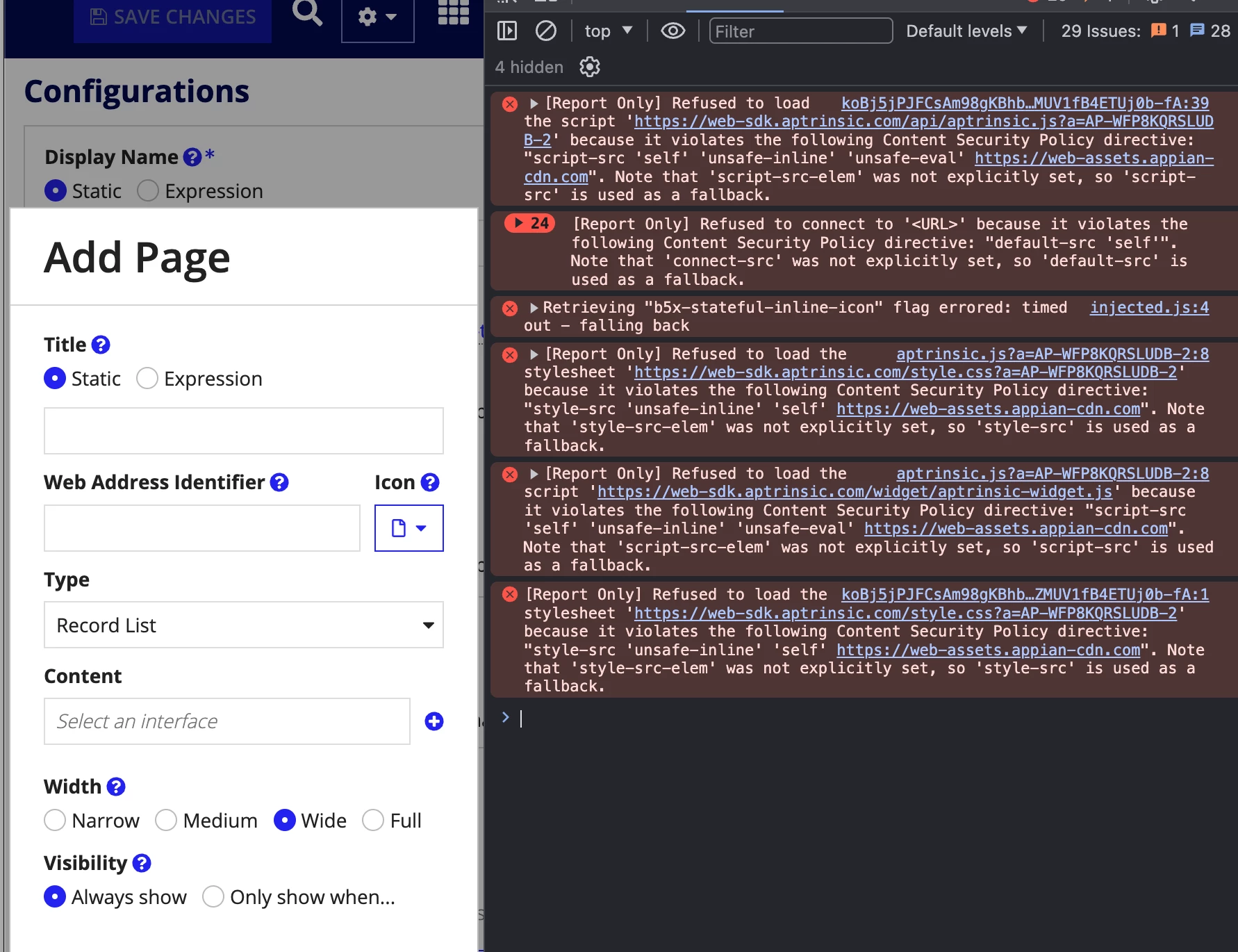Image resolution: width=1238 pixels, height=952 pixels.
Task: Select Only show when... visibility
Action: click(213, 896)
